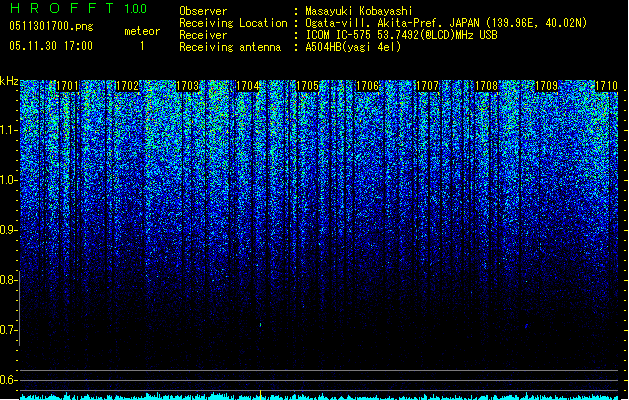Image resolution: width=629 pixels, height=400 pixels.
Task: Click the ICOM IC-575 receiver value
Action: pyautogui.click(x=401, y=35)
